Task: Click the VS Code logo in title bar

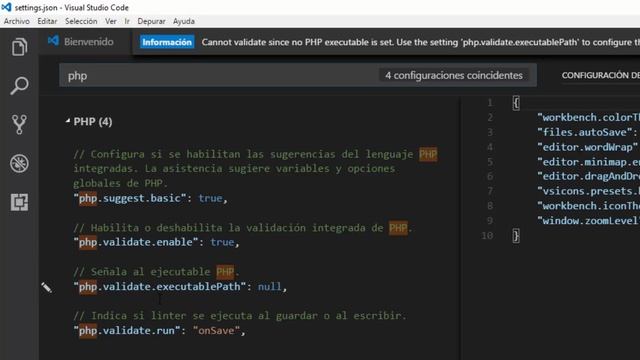Action: (6, 7)
